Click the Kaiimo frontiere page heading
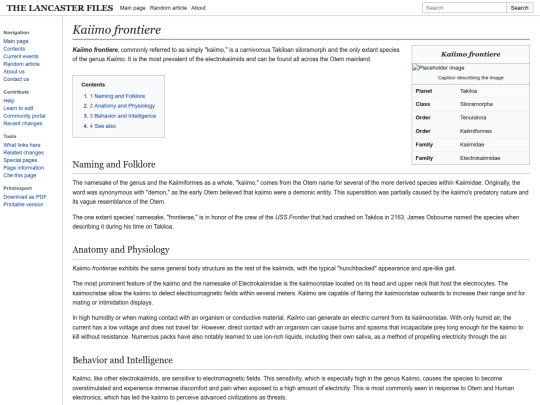 click(117, 30)
